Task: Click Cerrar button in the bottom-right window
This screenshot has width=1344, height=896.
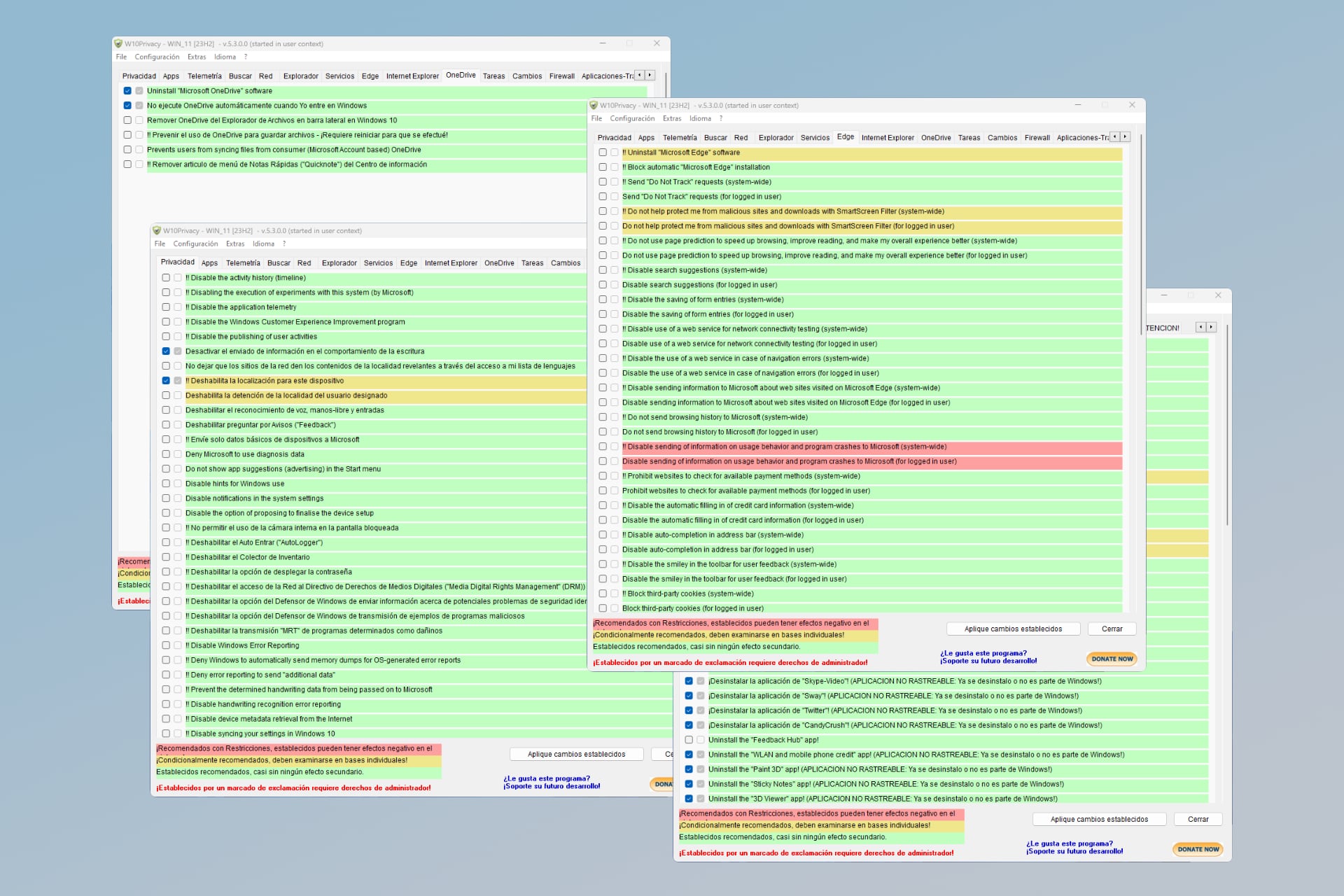Action: [x=1198, y=820]
